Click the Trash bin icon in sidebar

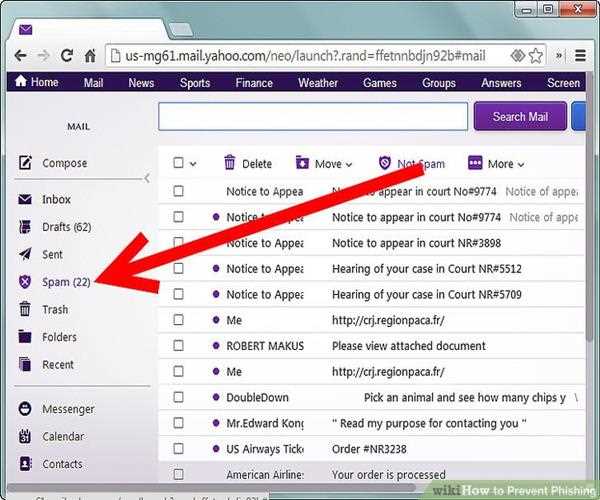click(25, 310)
